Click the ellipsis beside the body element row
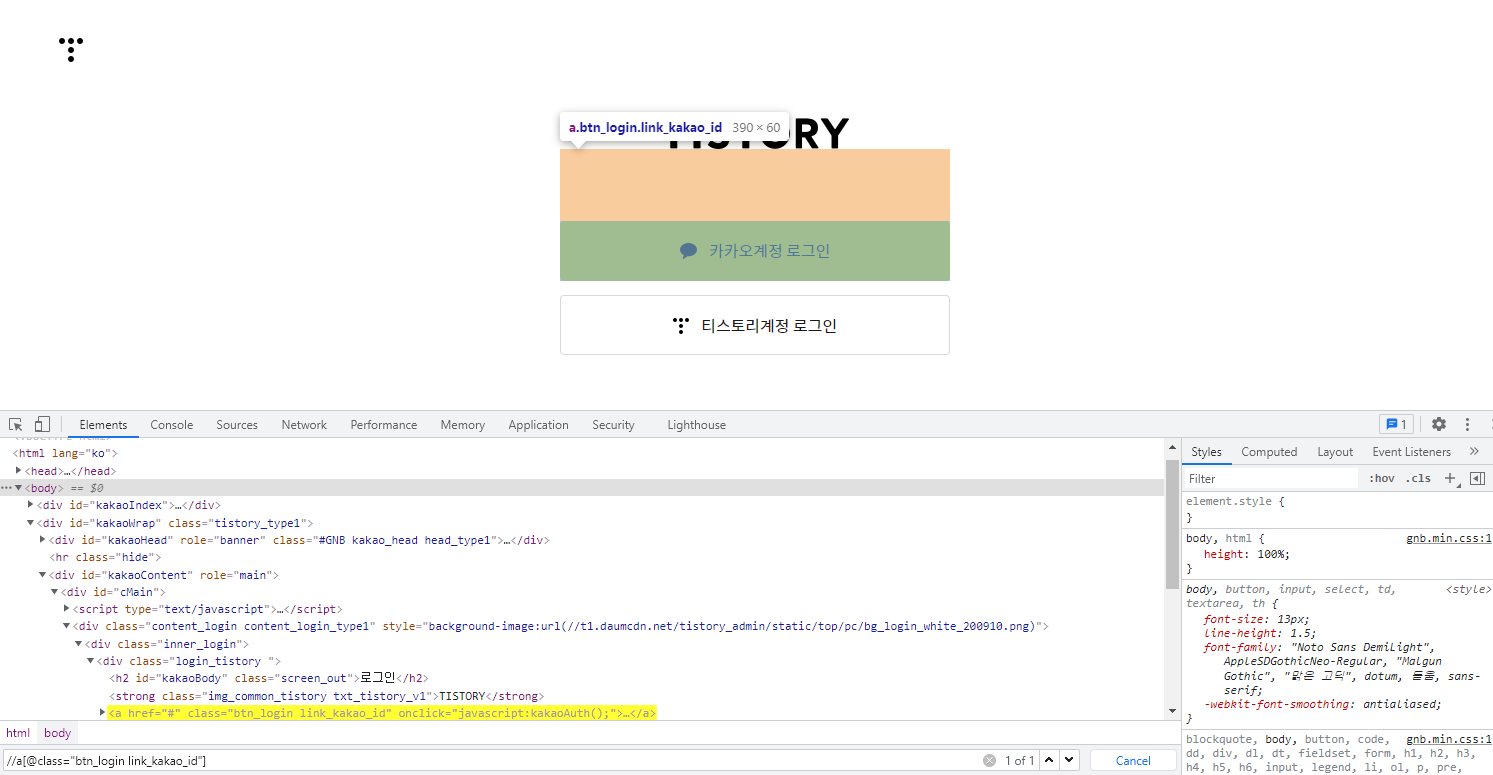The width and height of the screenshot is (1493, 775). (x=7, y=488)
